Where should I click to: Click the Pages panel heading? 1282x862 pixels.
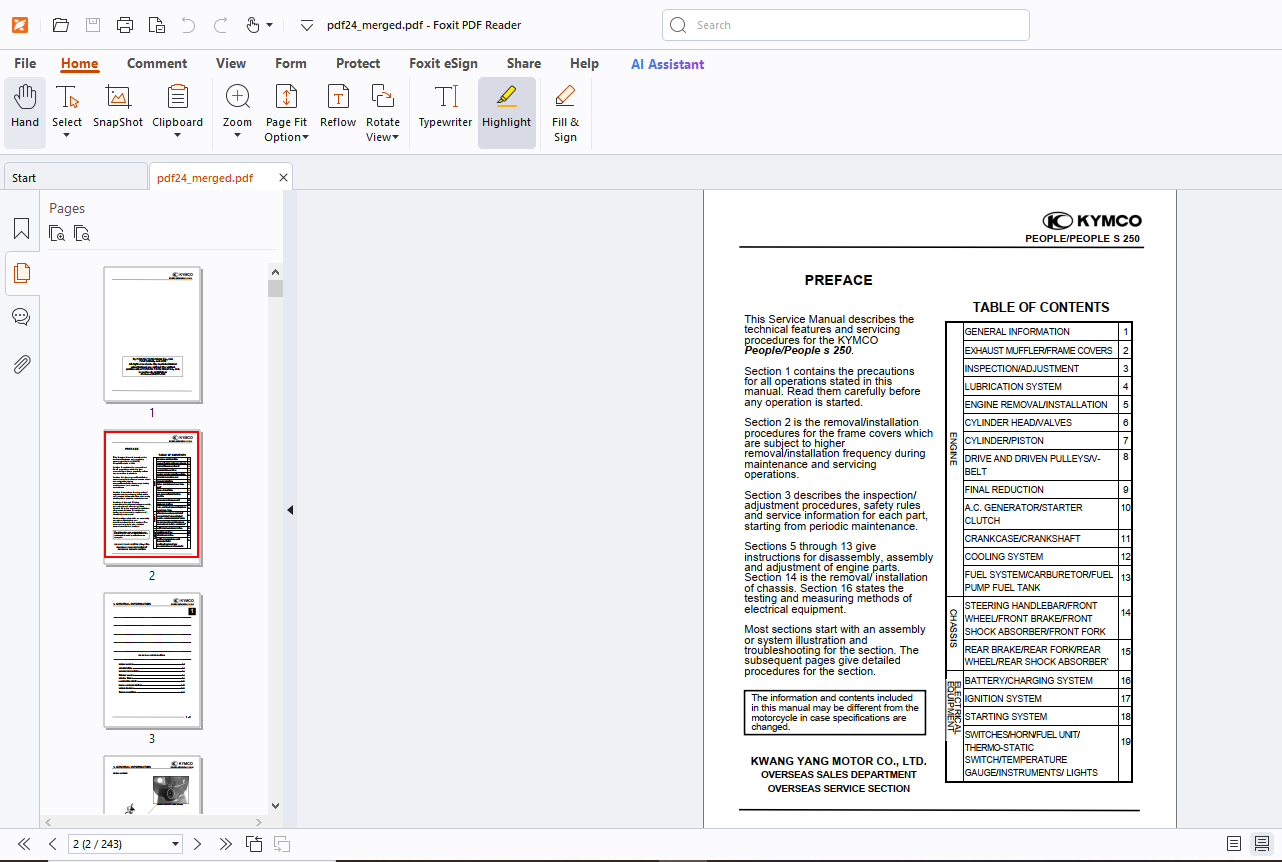[67, 208]
